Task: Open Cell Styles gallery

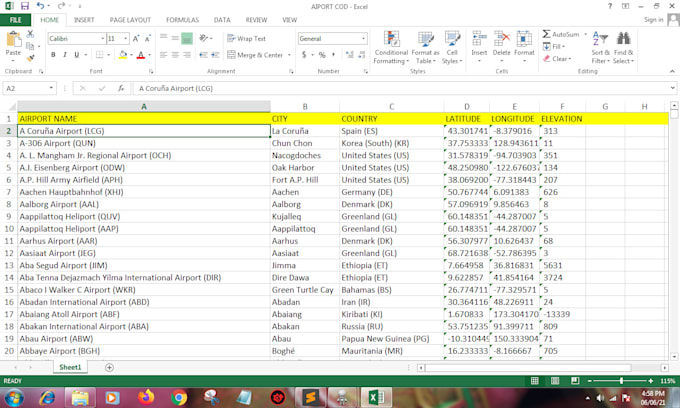Action: pyautogui.click(x=452, y=48)
